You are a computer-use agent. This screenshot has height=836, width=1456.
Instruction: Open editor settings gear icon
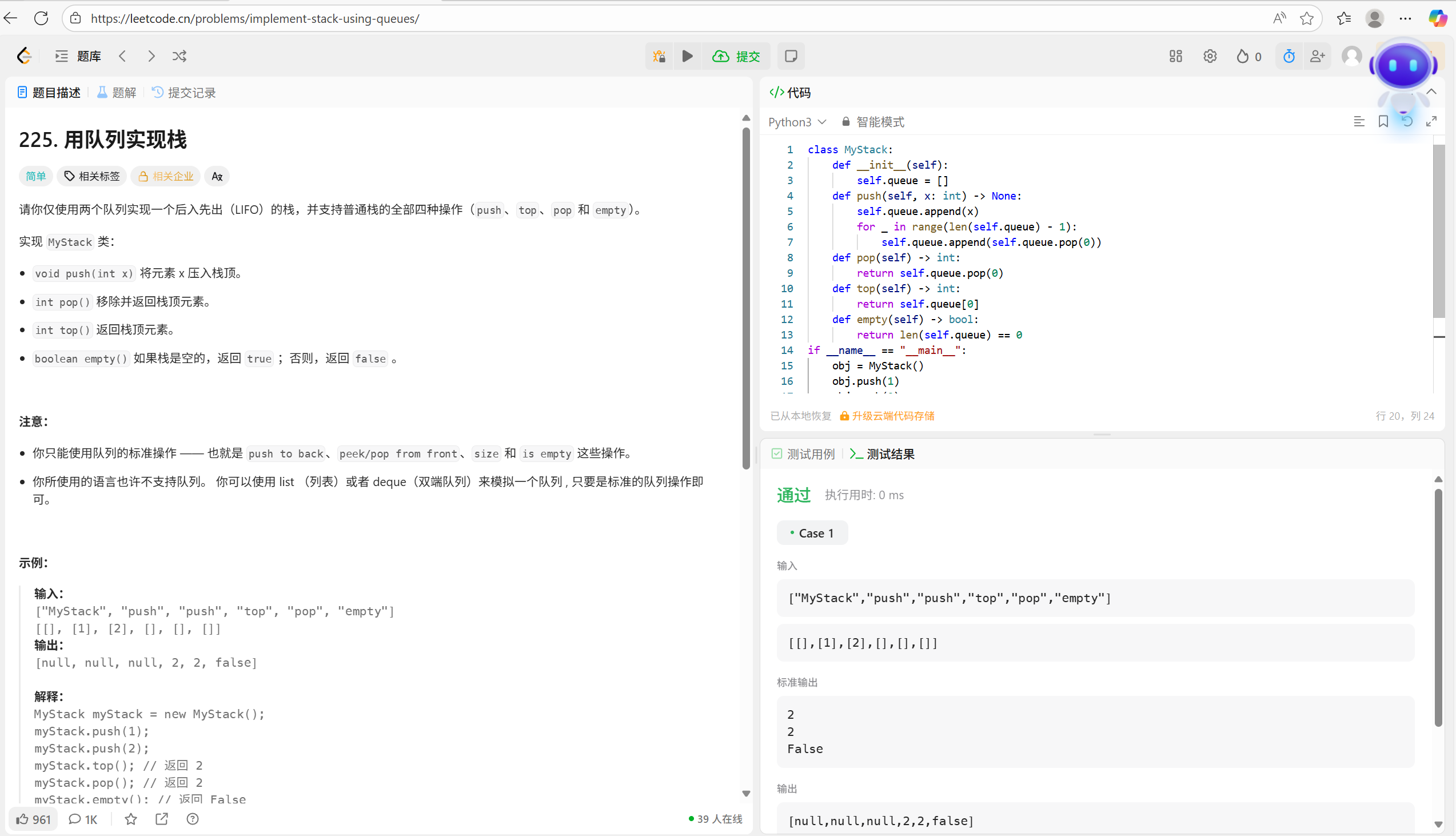[1210, 56]
